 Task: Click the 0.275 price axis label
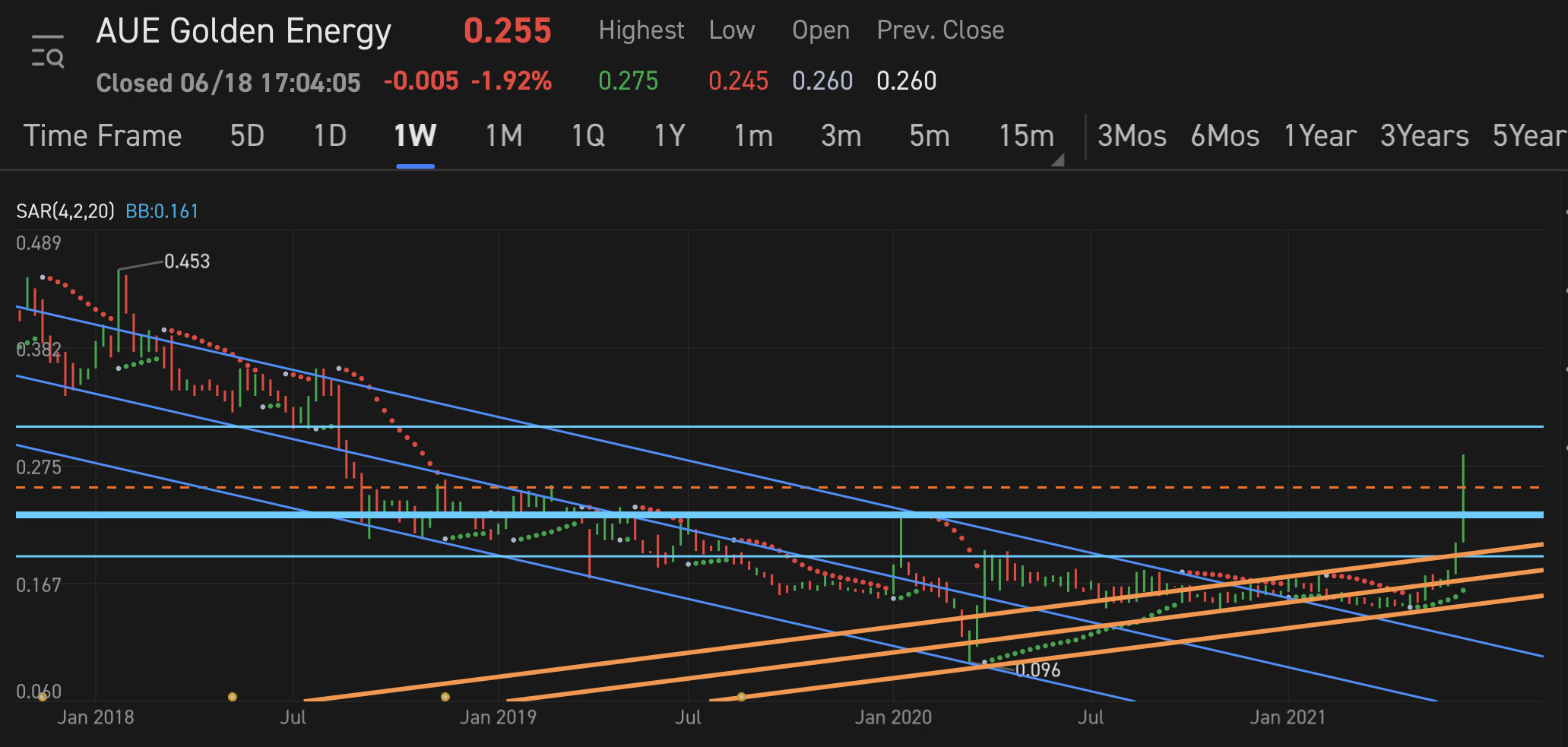(x=39, y=467)
